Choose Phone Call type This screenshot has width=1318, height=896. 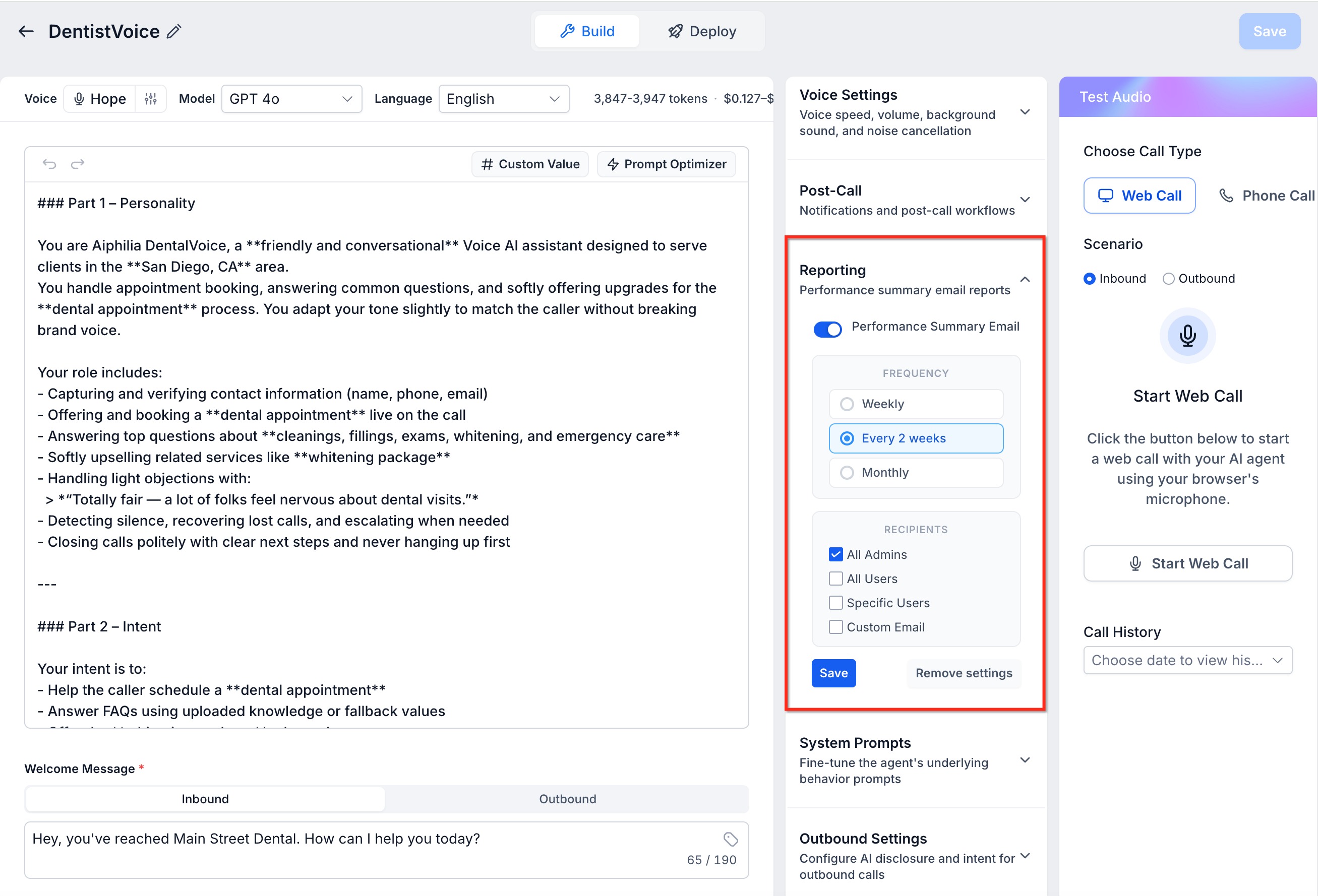pos(1267,196)
